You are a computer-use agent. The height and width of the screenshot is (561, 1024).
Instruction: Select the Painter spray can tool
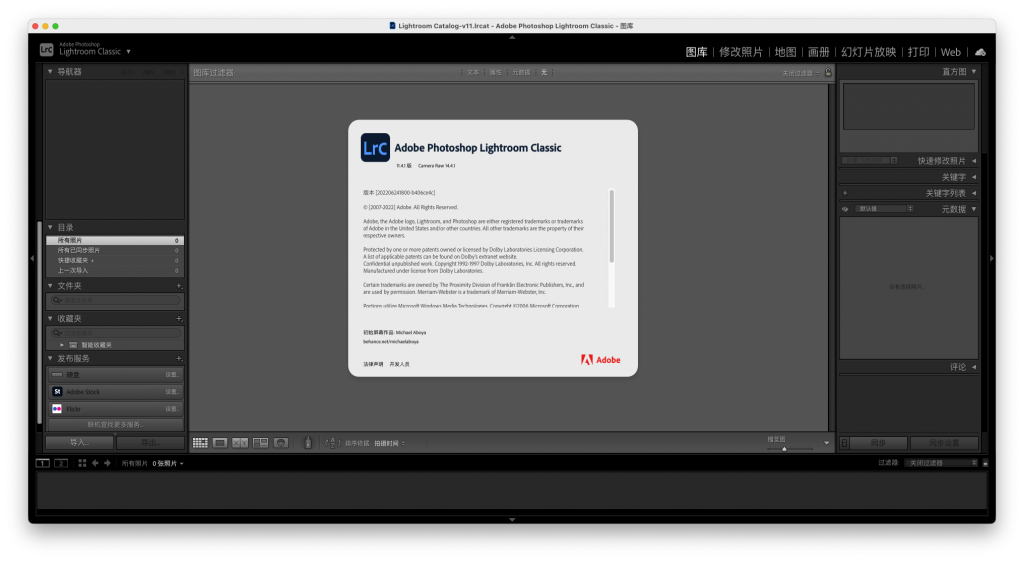pyautogui.click(x=308, y=443)
